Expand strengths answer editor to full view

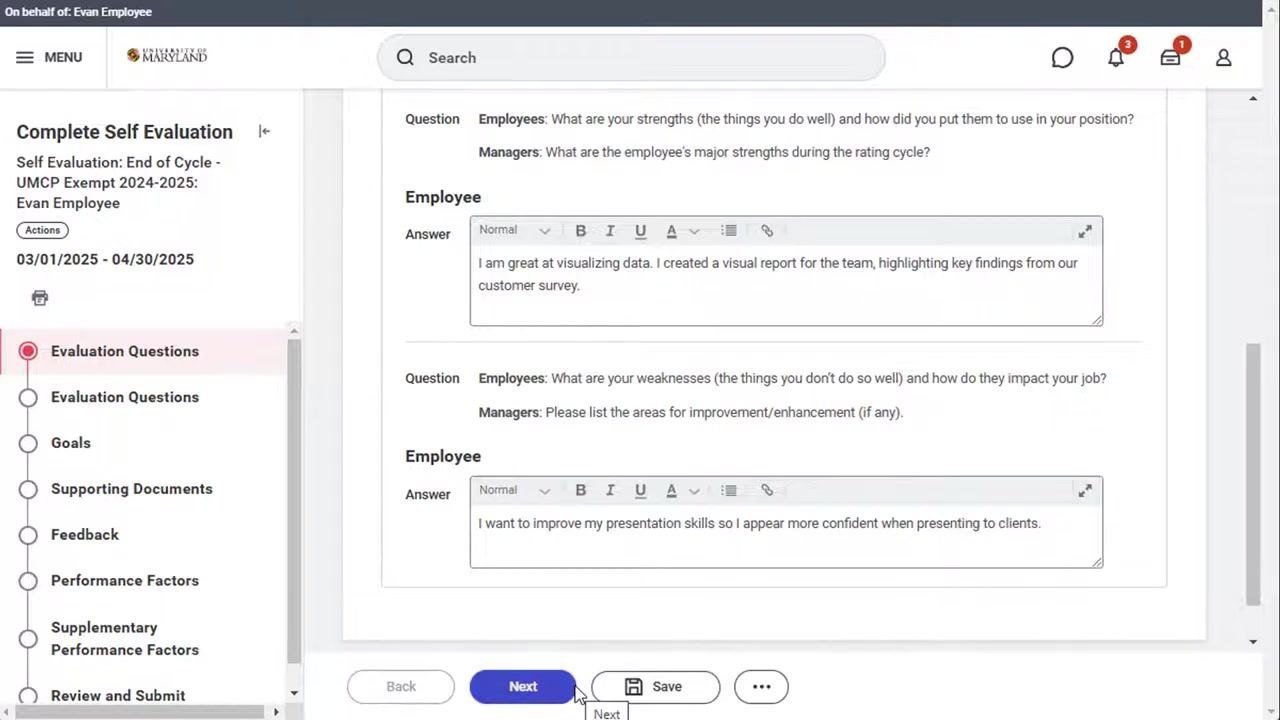[x=1085, y=232]
